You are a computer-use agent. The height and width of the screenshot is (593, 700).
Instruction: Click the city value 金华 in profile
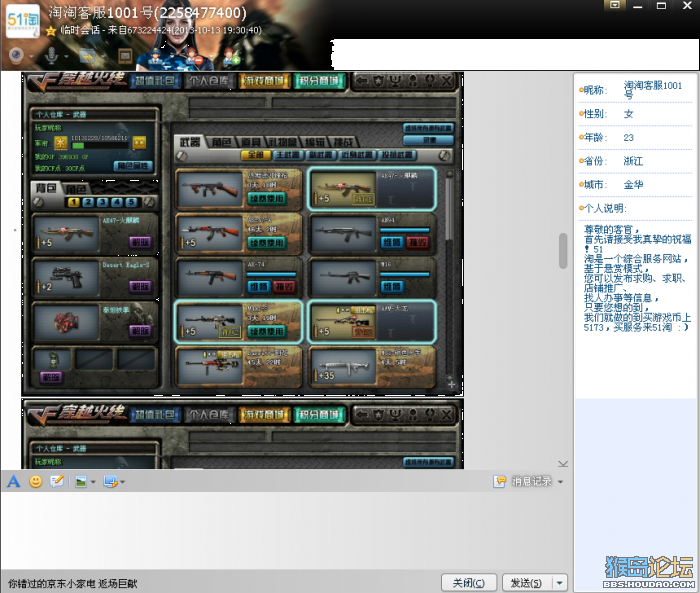[x=633, y=184]
